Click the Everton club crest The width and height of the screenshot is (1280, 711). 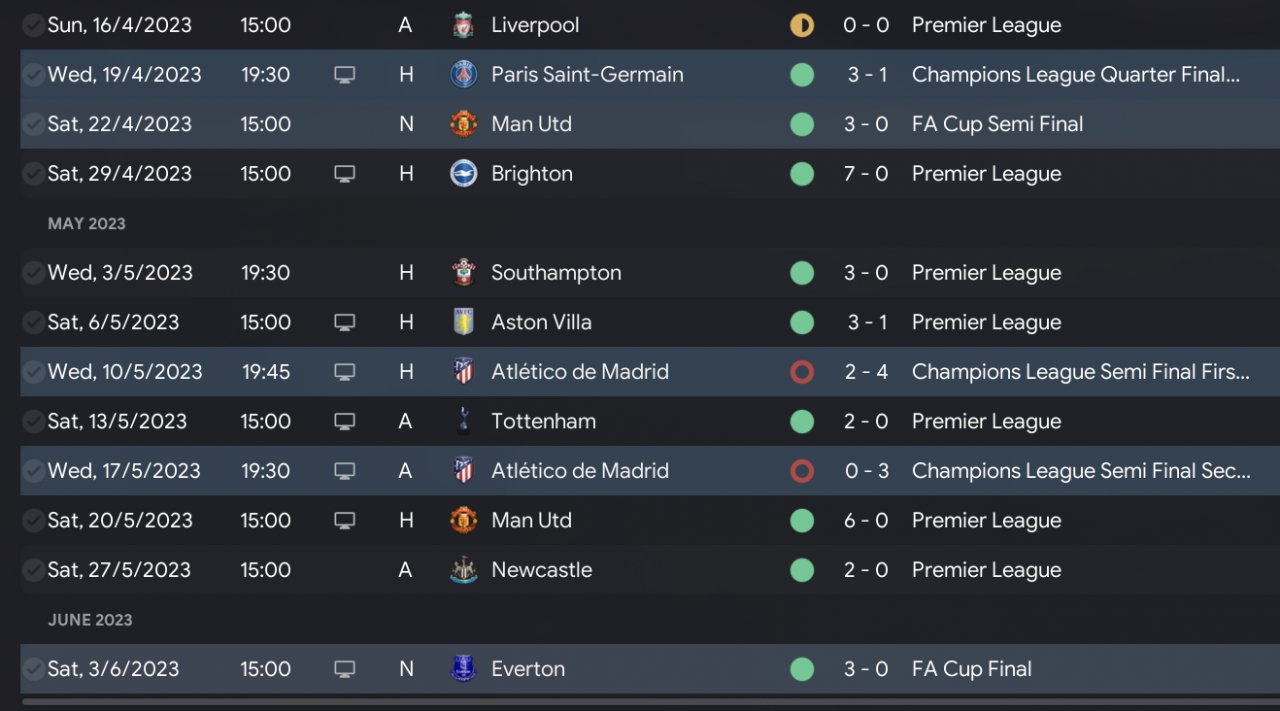tap(463, 669)
